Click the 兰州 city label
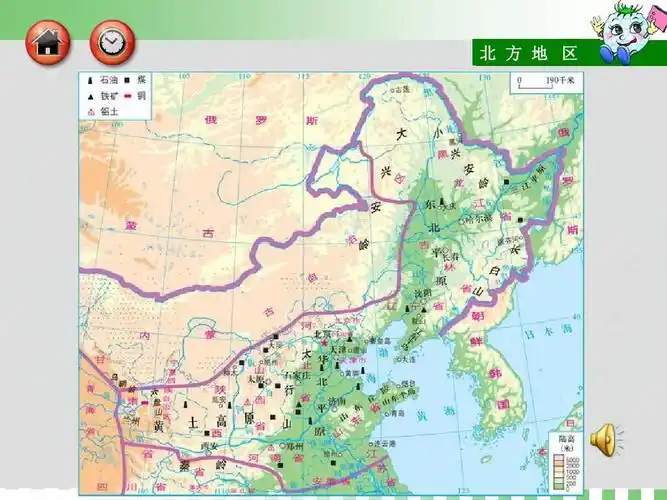 (x=131, y=422)
